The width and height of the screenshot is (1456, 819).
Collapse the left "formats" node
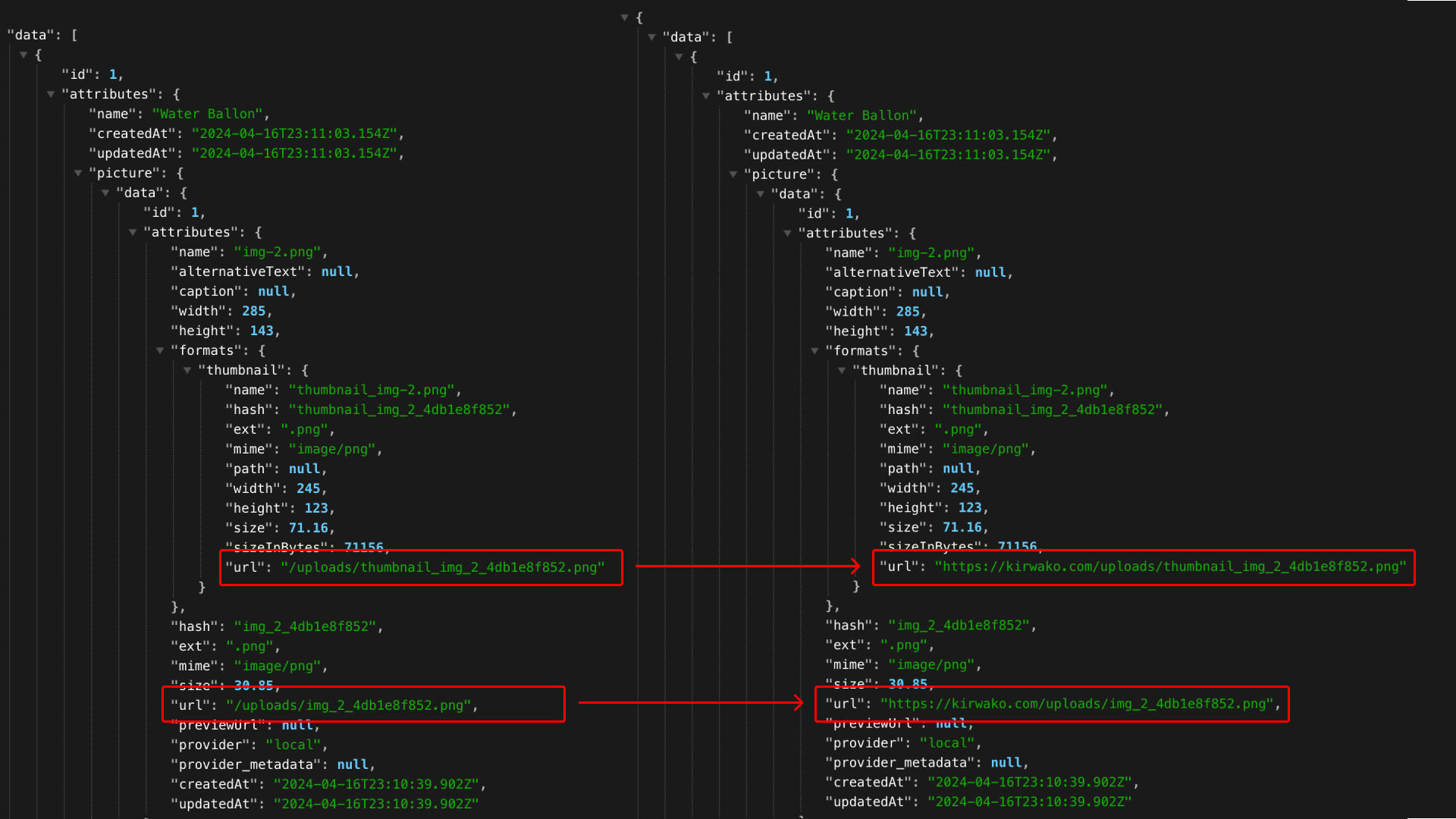[160, 351]
